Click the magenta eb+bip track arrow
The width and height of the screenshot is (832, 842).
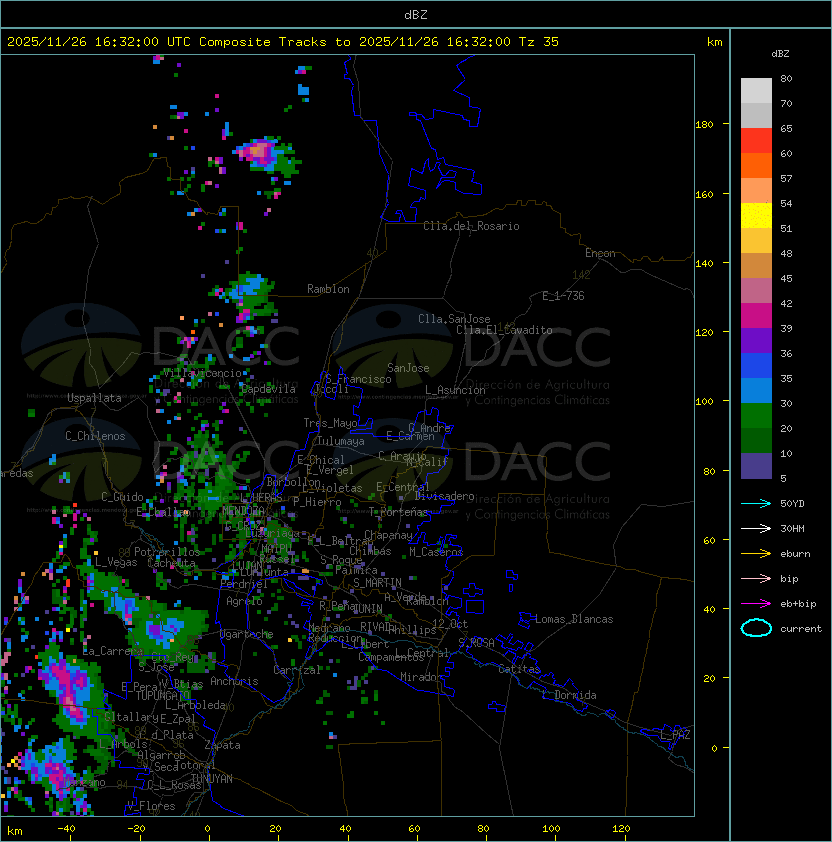click(756, 604)
